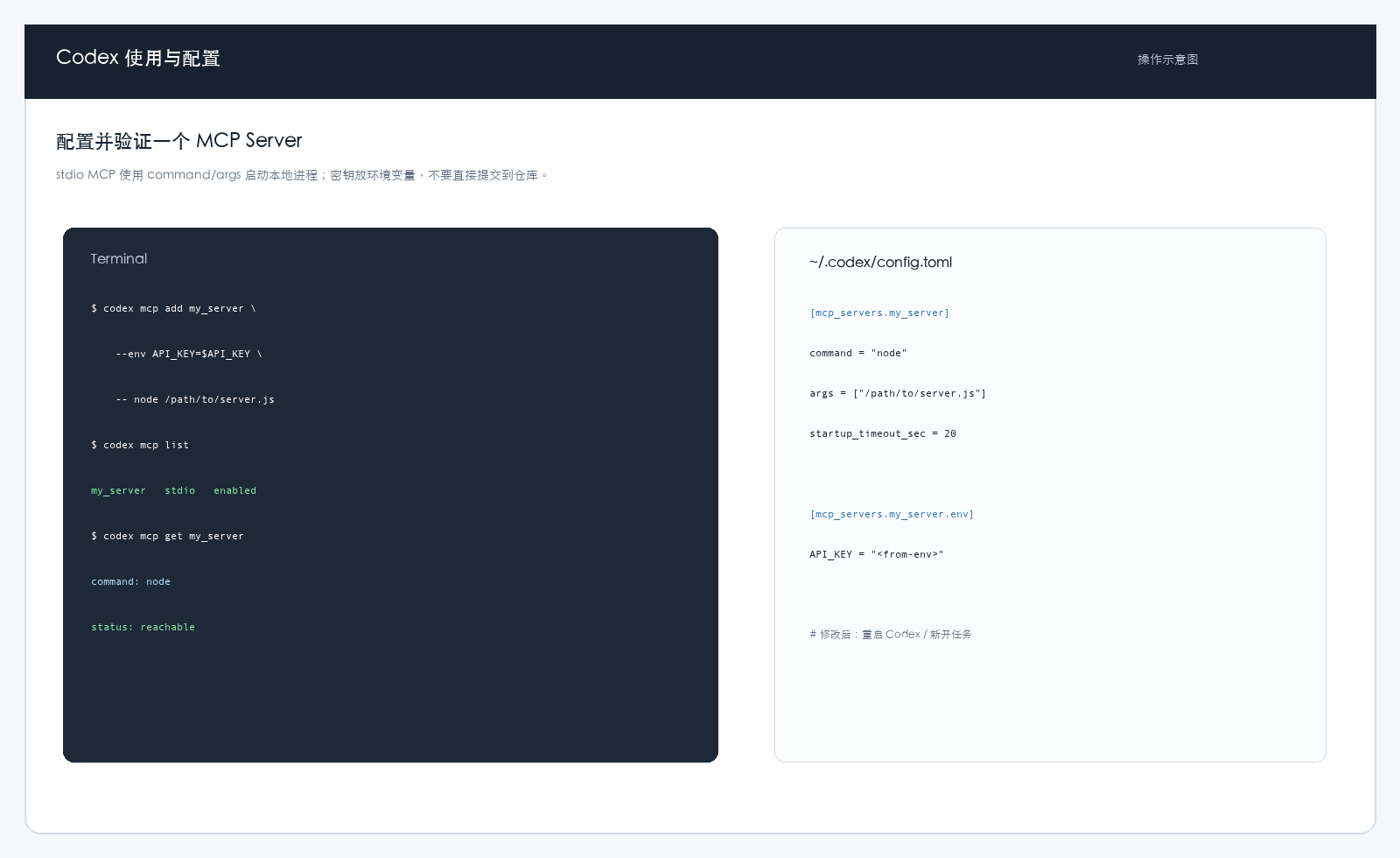
Task: Click config line 'args = ["/path/to/server.js"]'
Action: tap(898, 393)
